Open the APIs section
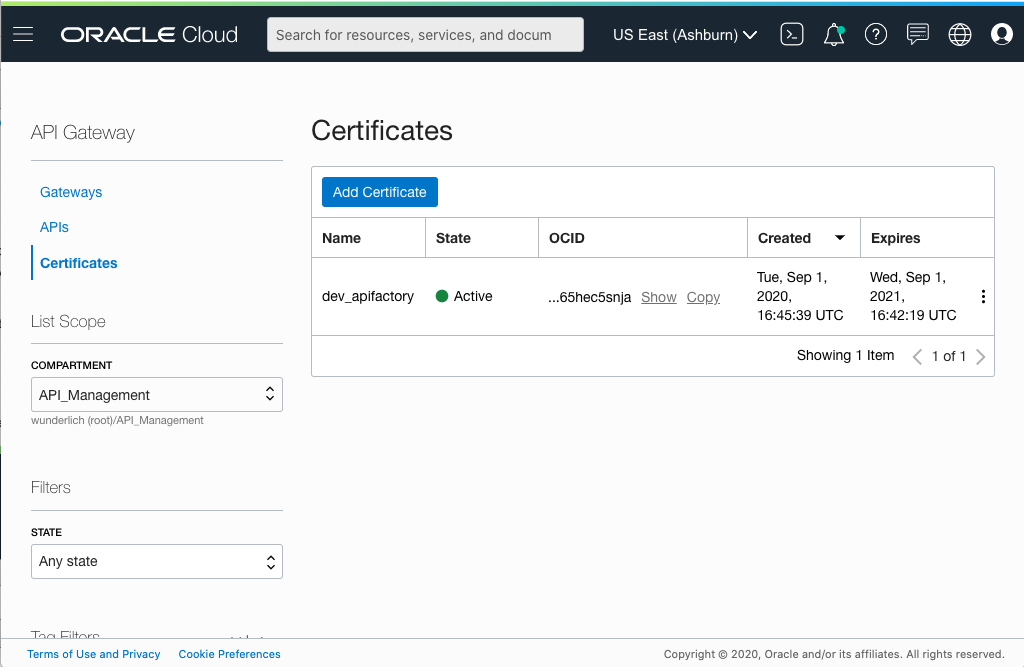The width and height of the screenshot is (1024, 667). tap(54, 227)
